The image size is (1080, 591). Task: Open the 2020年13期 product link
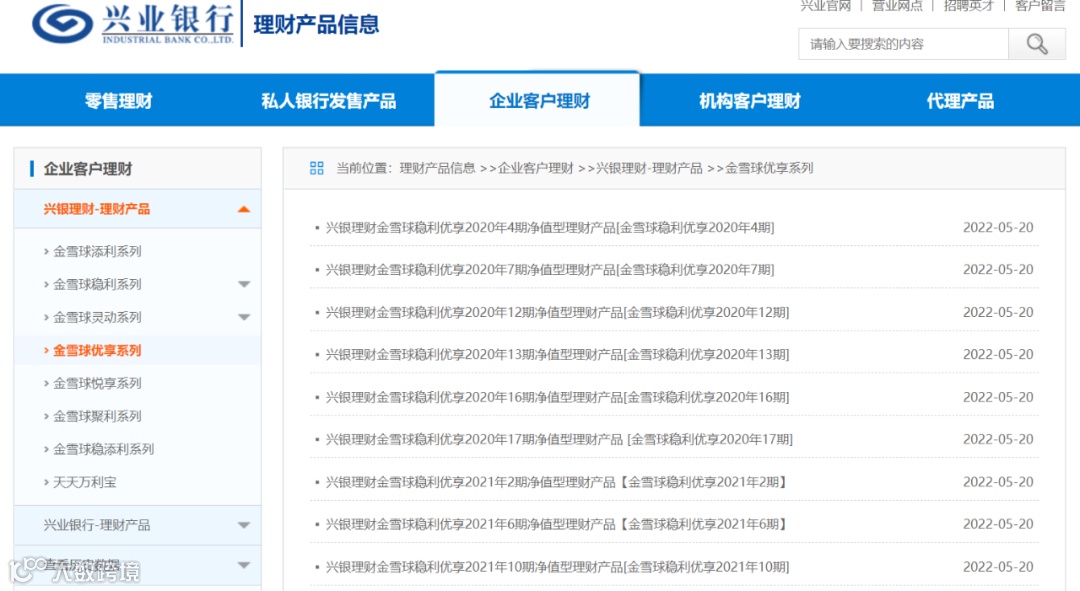point(557,354)
